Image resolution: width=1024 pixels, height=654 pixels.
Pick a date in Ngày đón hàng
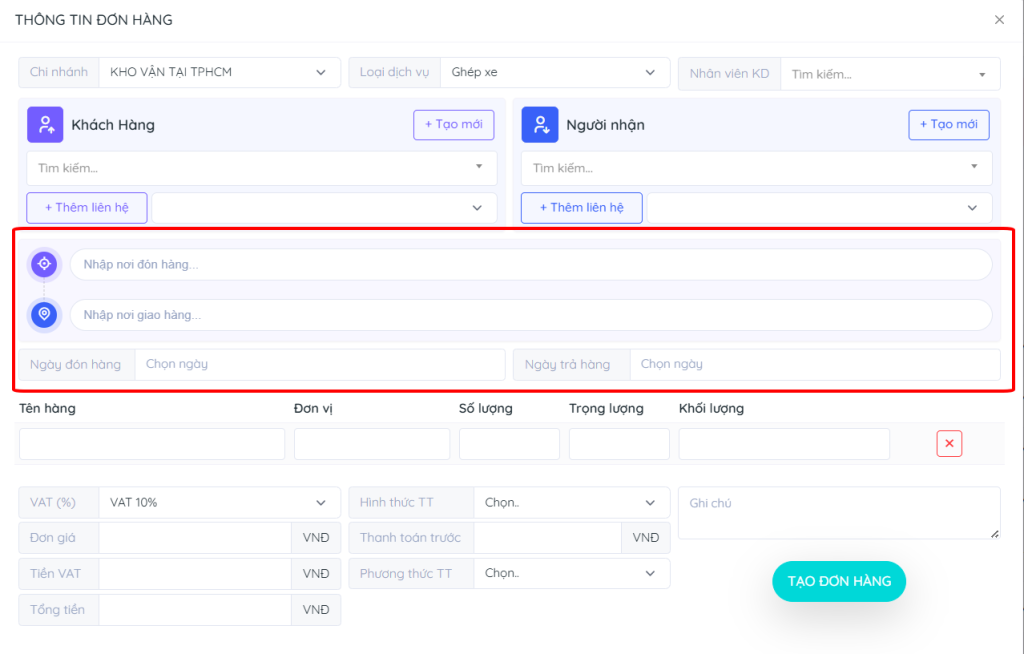[x=318, y=364]
